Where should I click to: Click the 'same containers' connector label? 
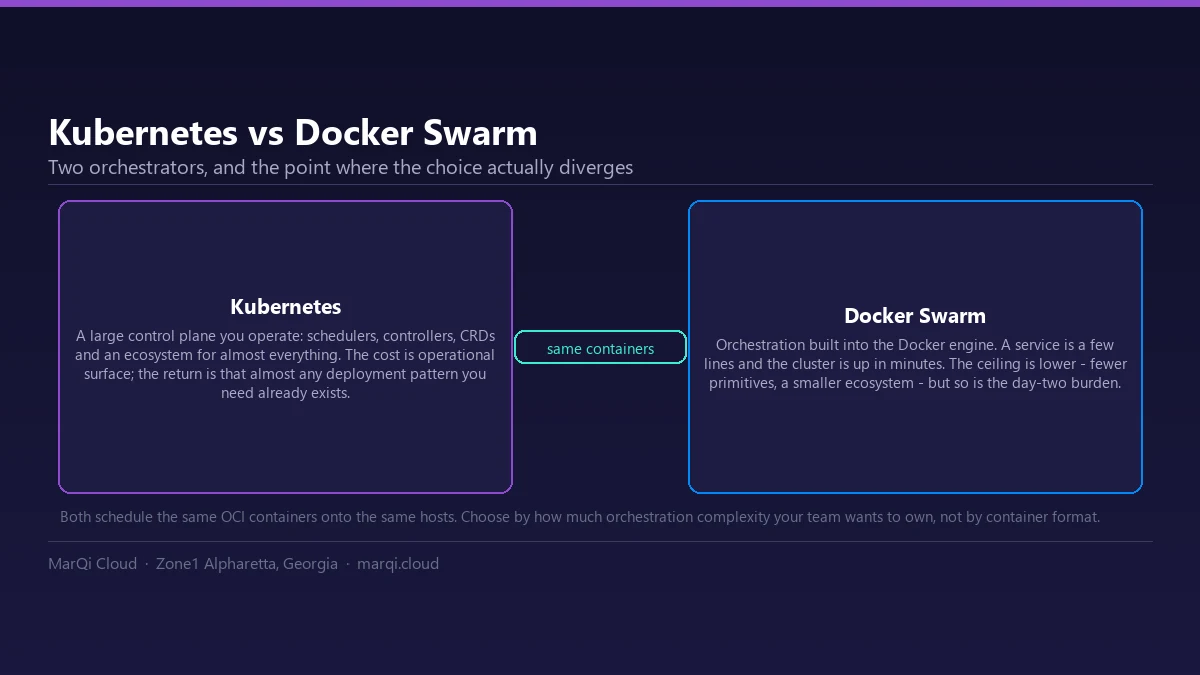click(x=600, y=348)
